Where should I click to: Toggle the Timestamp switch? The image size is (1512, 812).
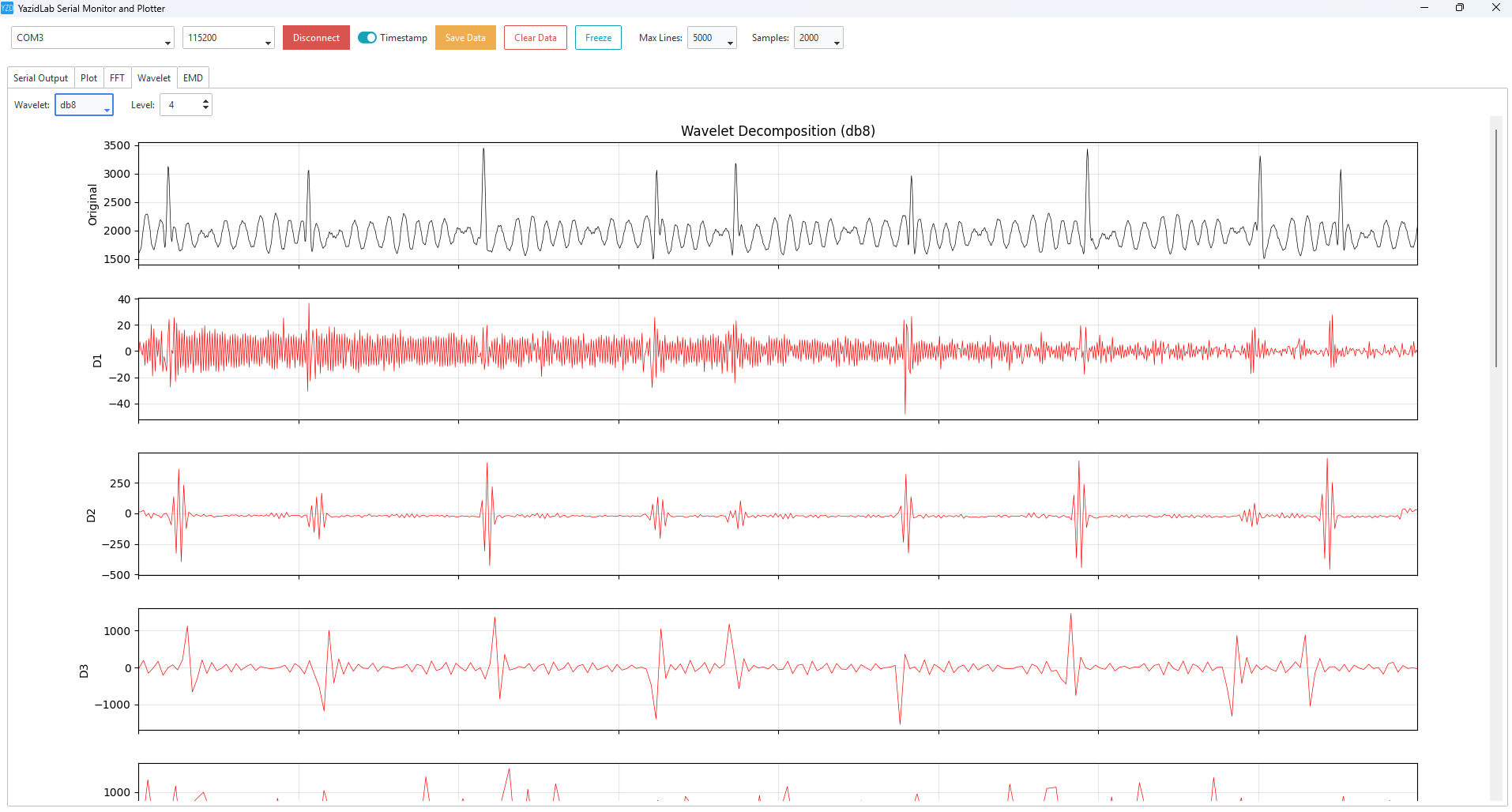(367, 38)
